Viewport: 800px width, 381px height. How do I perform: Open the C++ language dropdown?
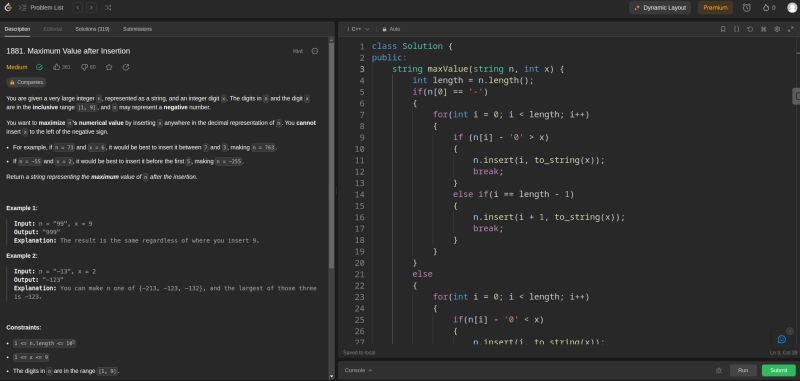(x=358, y=29)
